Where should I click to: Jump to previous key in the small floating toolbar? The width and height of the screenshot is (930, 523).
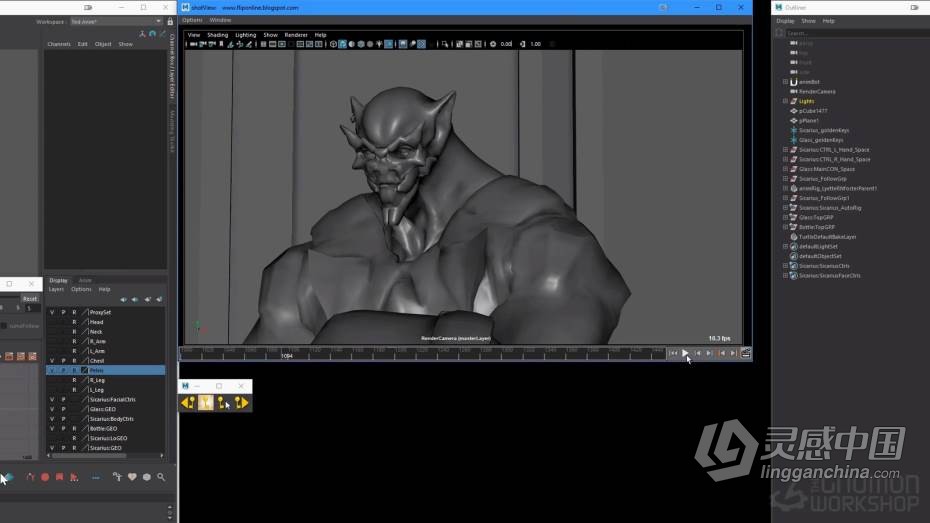tap(187, 403)
